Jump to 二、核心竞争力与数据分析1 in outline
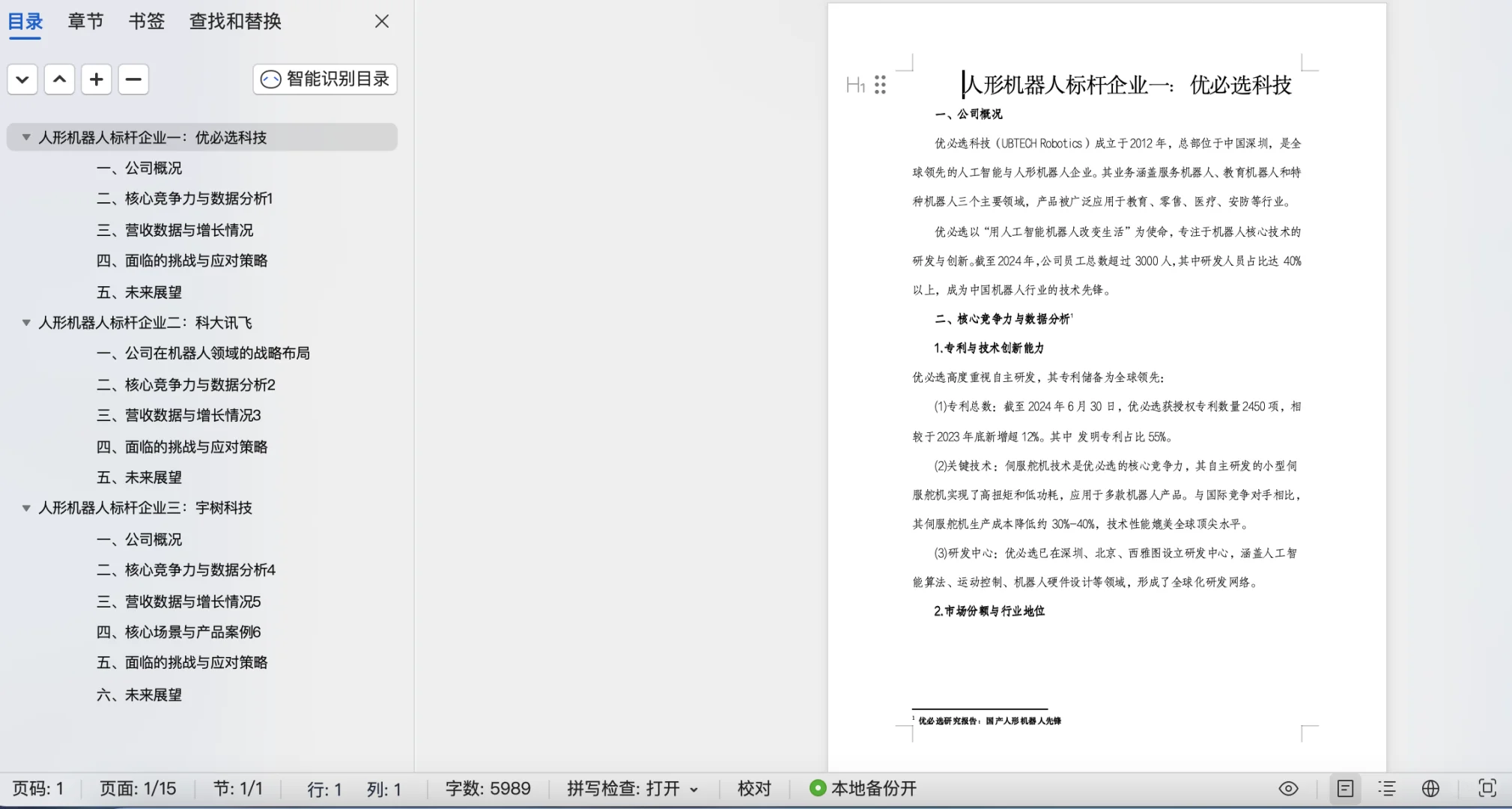The height and width of the screenshot is (809, 1512). [185, 199]
